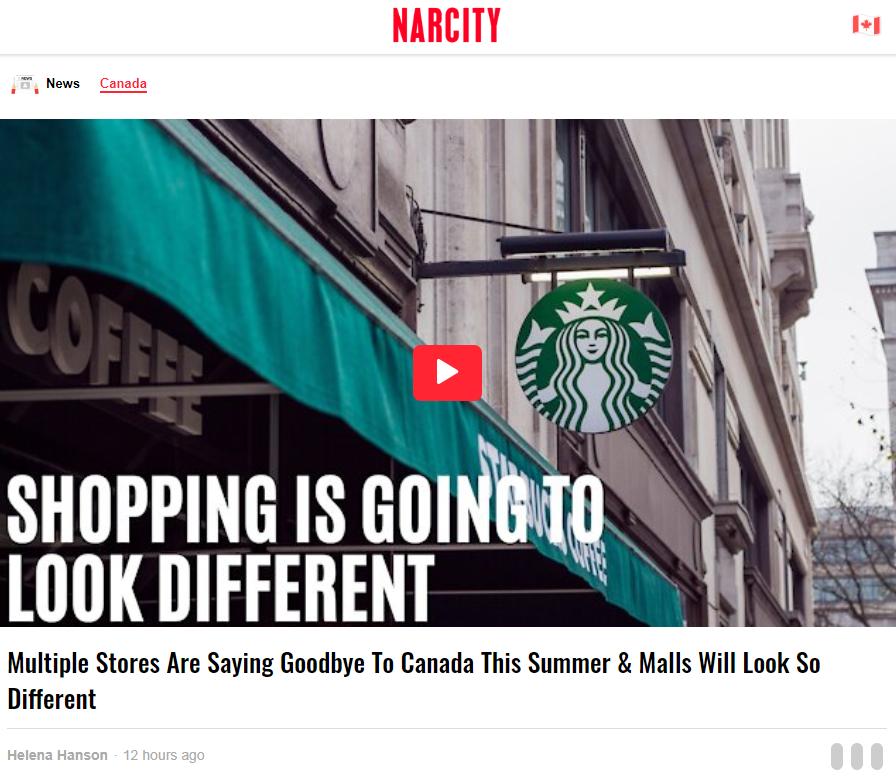This screenshot has width=896, height=779.
Task: Go to the Narcity home logo
Action: [446, 25]
